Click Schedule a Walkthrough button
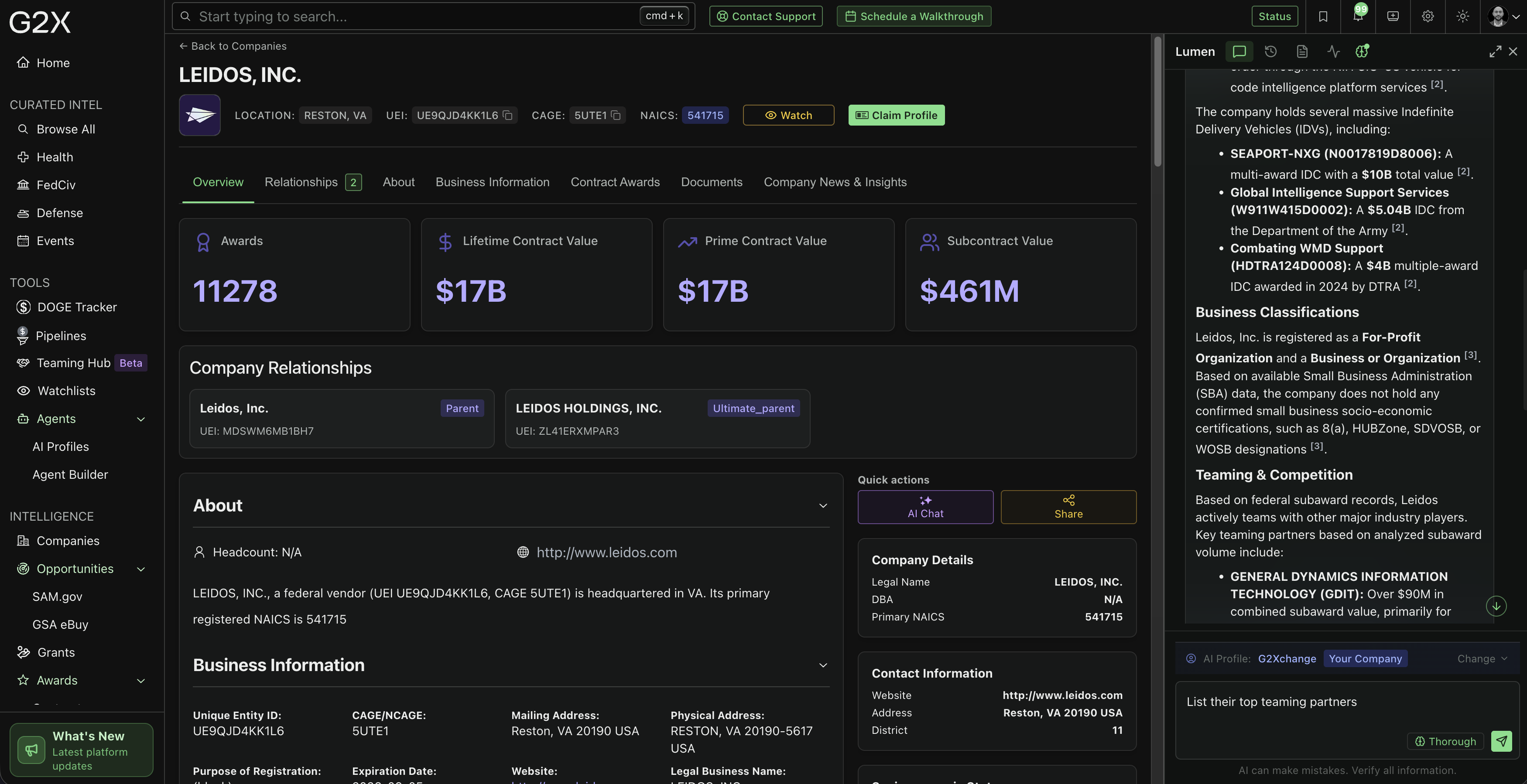1527x784 pixels. pyautogui.click(x=914, y=16)
